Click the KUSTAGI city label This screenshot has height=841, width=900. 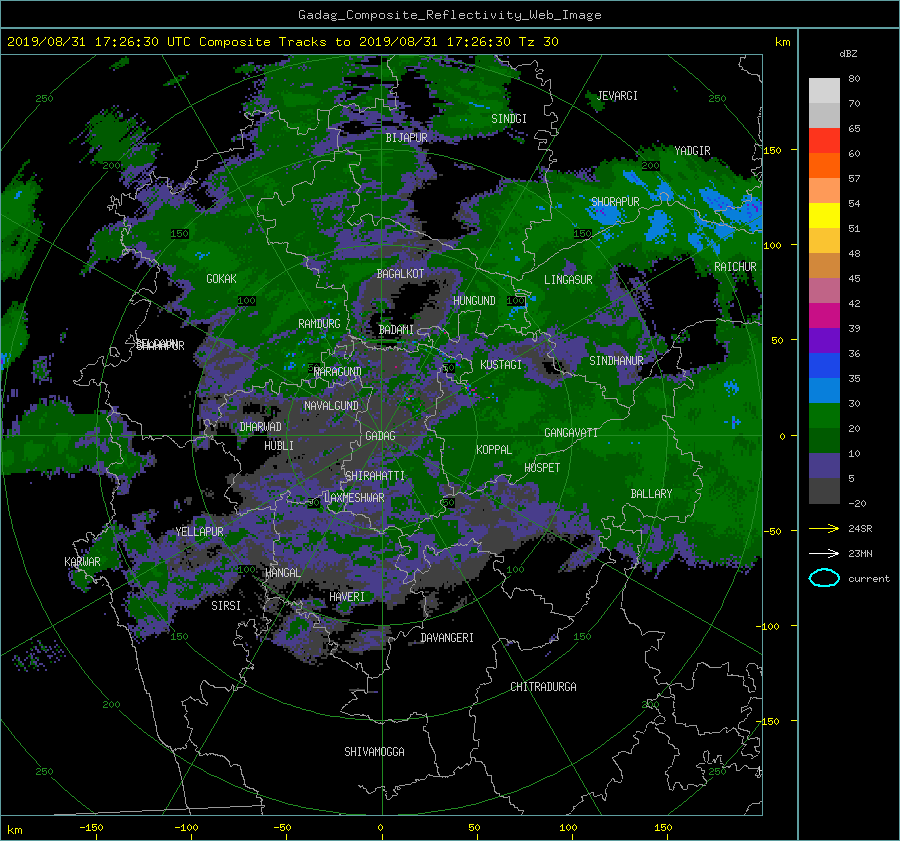[501, 365]
